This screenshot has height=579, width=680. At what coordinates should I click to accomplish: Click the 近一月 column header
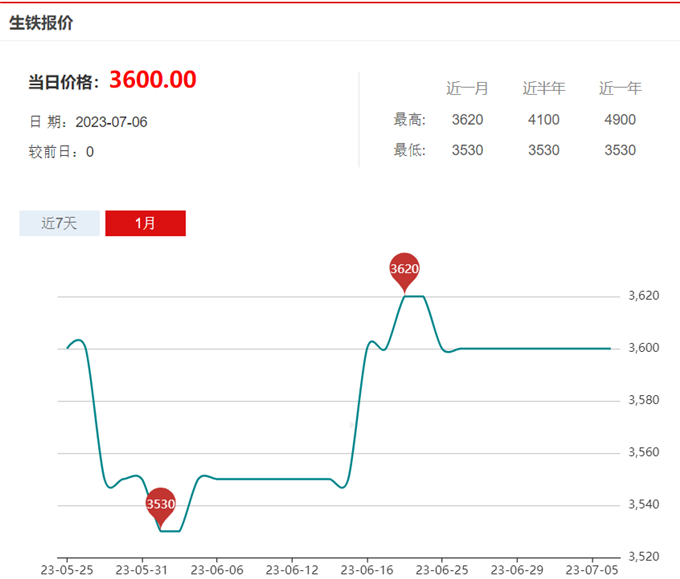click(x=467, y=88)
